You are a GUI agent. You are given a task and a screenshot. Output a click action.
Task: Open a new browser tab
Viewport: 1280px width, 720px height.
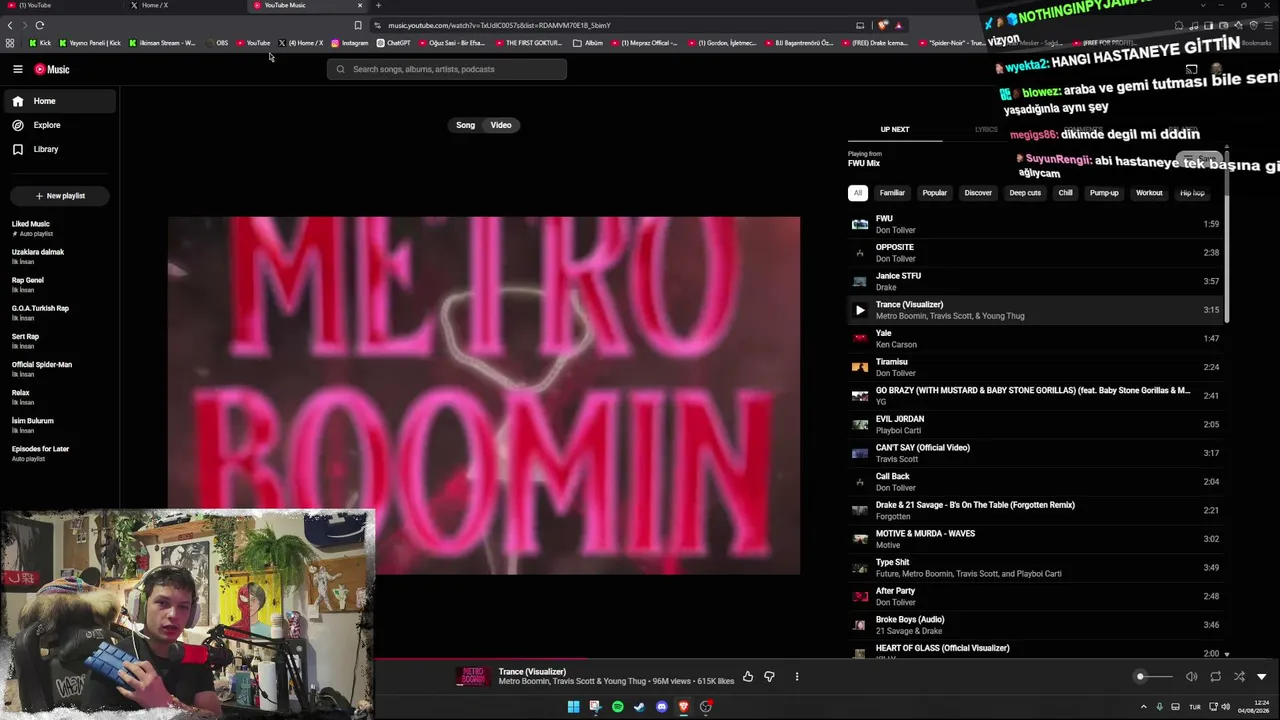(378, 5)
